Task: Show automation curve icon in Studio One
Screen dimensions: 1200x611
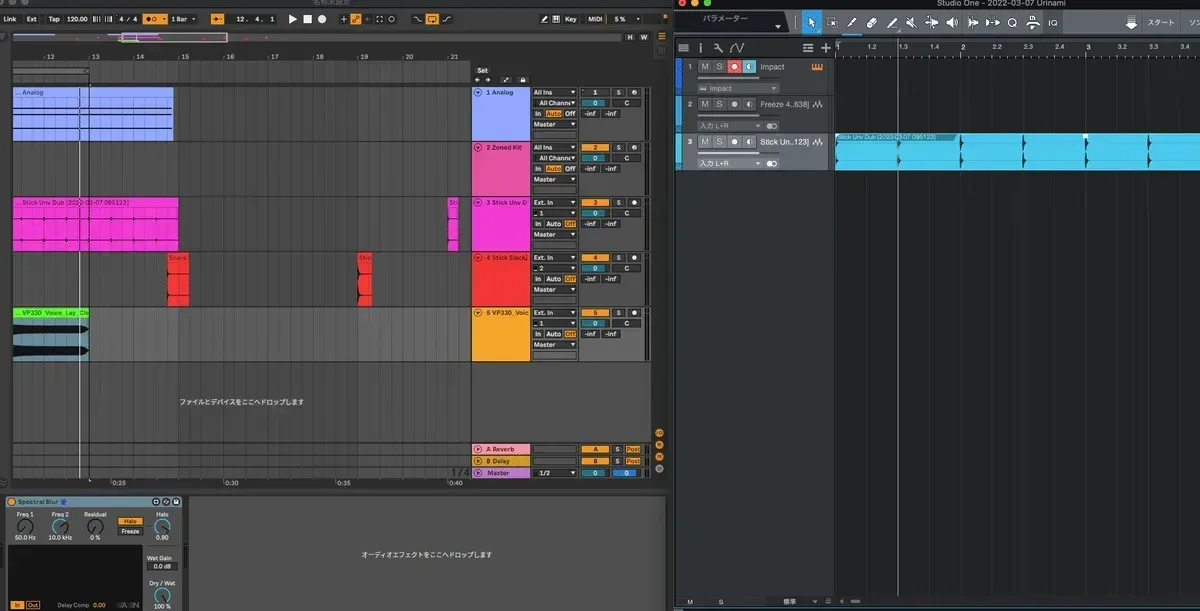Action: click(737, 47)
